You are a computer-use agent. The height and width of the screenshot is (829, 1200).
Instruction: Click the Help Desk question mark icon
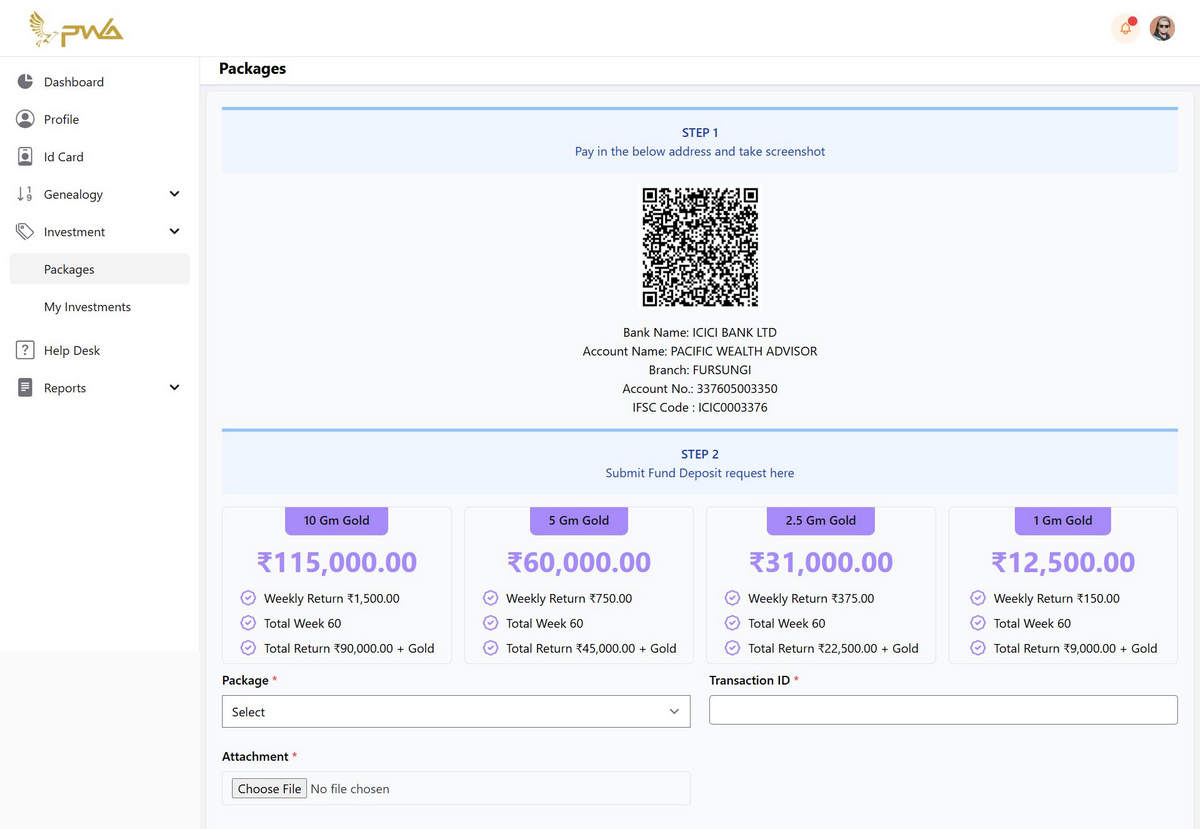tap(25, 350)
